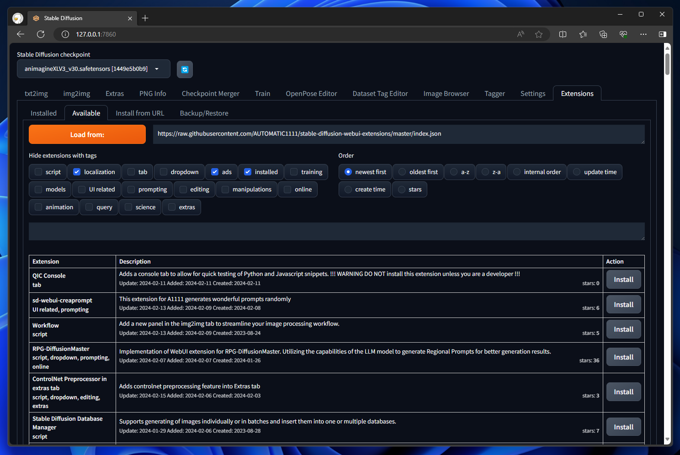Image resolution: width=680 pixels, height=455 pixels.
Task: Check the editing tag checkbox
Action: 183,190
